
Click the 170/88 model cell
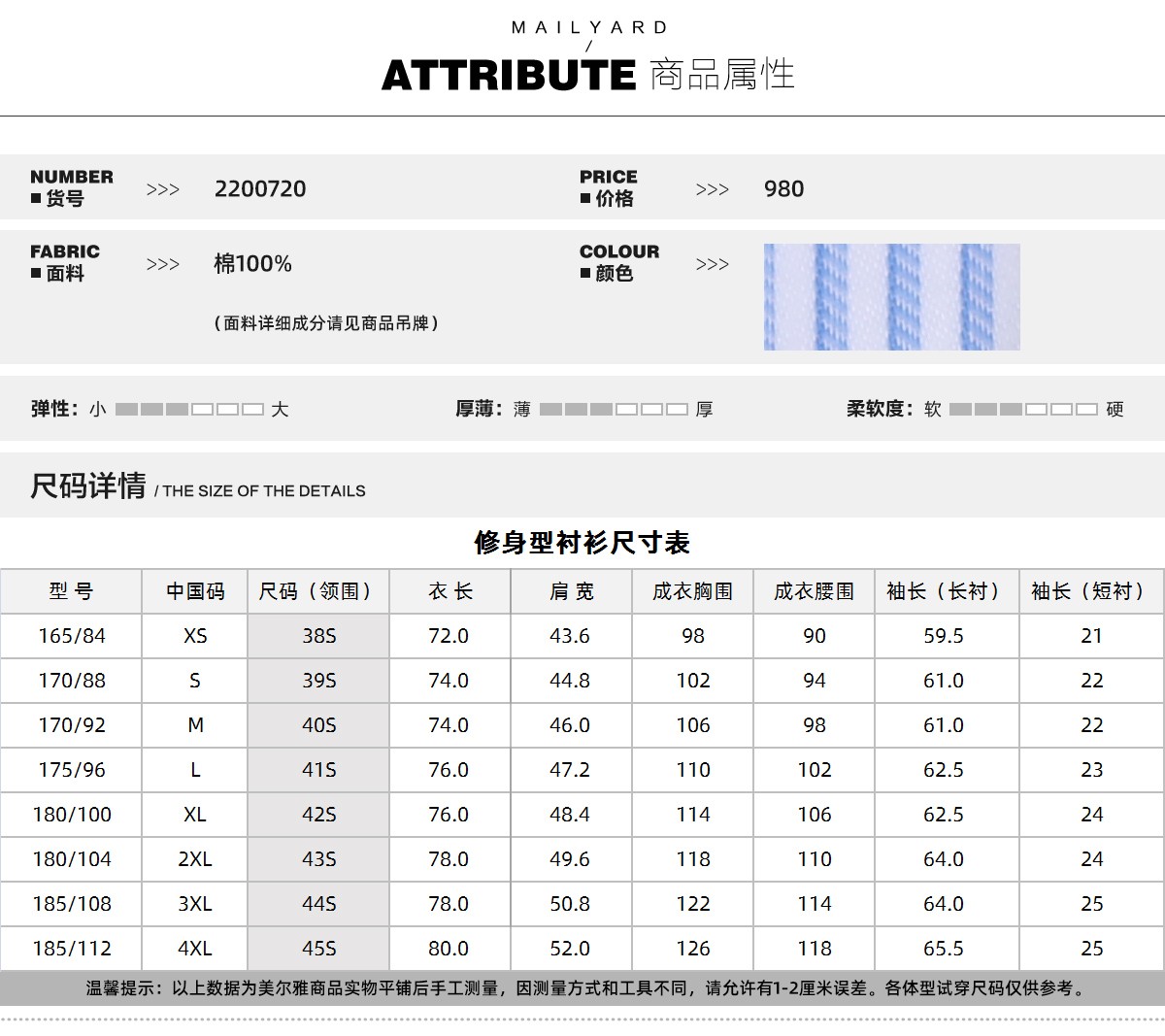72,681
